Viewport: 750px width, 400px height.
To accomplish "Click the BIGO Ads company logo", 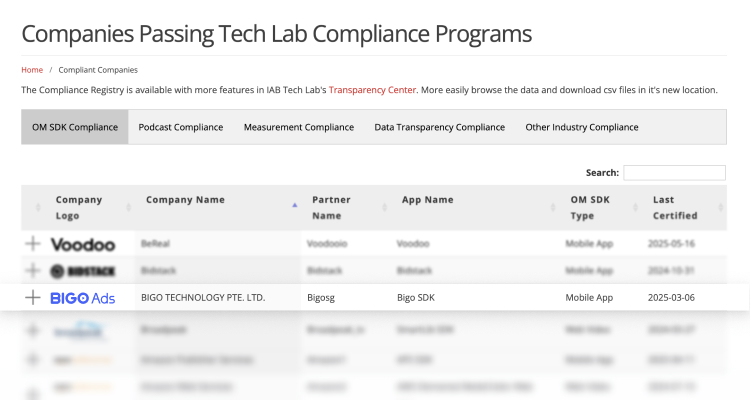I will coord(83,297).
